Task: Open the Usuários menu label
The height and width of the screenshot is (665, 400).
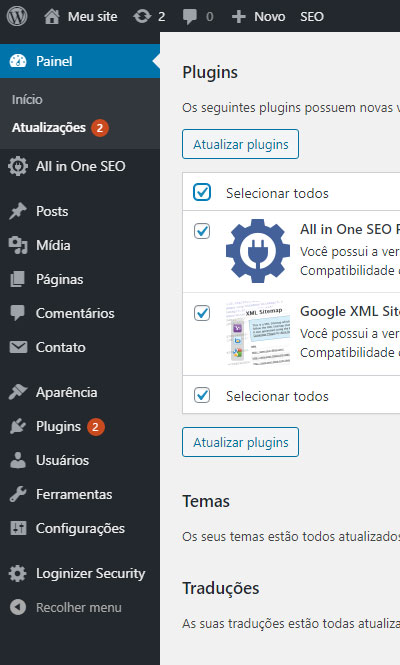Action: (x=62, y=460)
